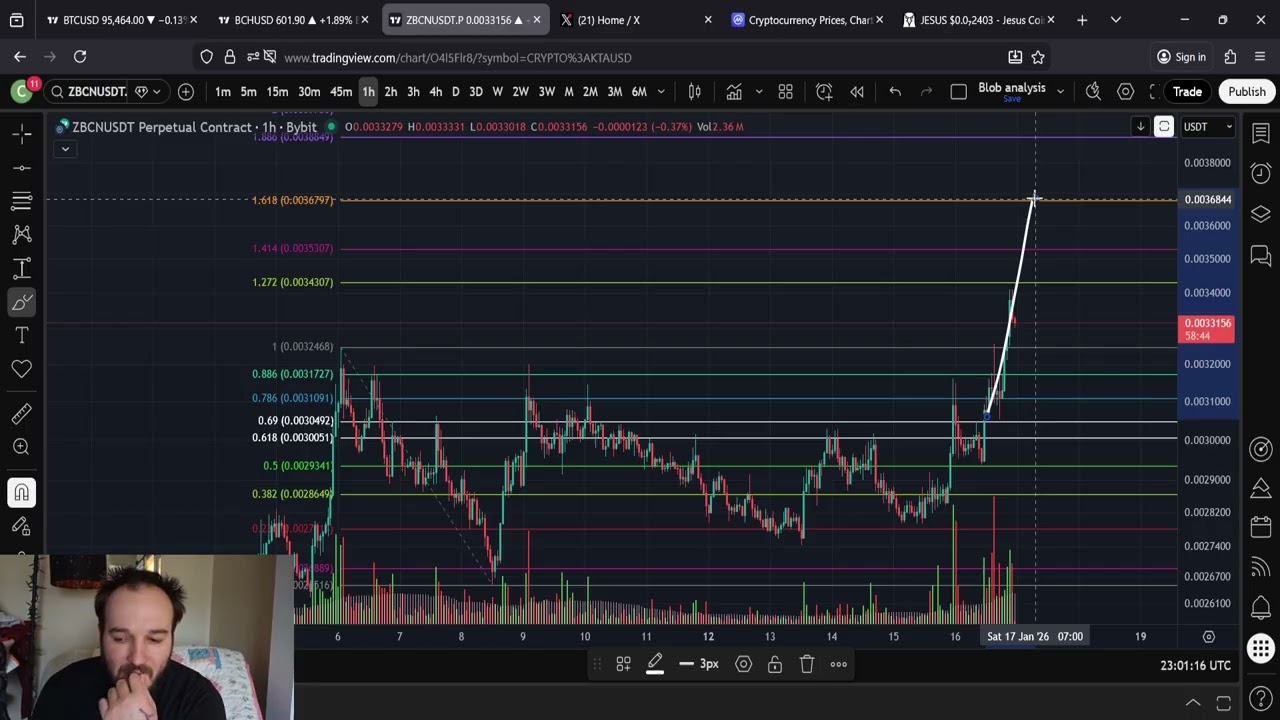Delete the selected drawing trash icon
1280x720 pixels.
pyautogui.click(x=807, y=664)
